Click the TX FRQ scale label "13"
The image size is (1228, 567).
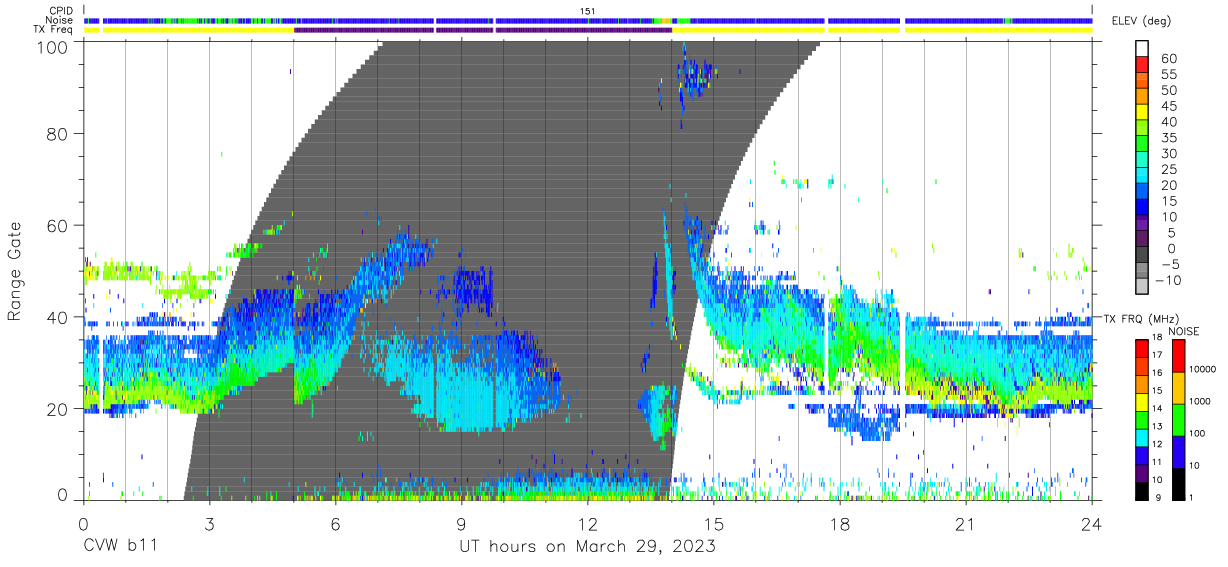click(1156, 427)
